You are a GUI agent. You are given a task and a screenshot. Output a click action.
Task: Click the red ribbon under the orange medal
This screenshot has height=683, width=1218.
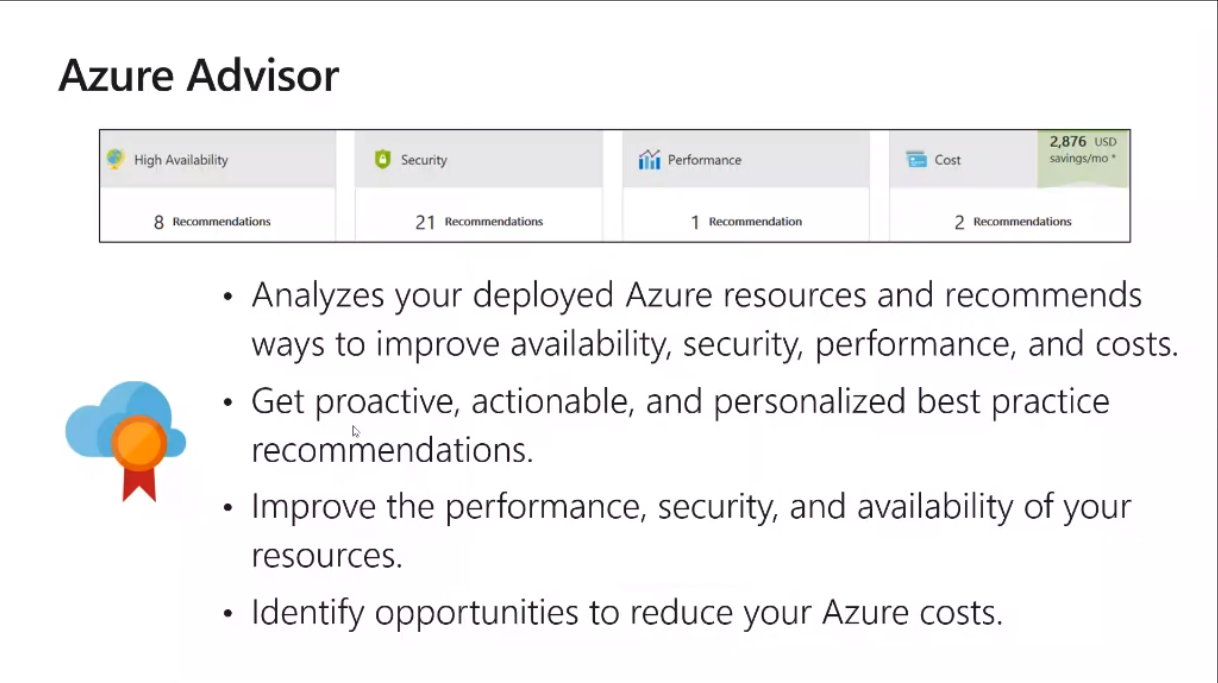point(139,485)
